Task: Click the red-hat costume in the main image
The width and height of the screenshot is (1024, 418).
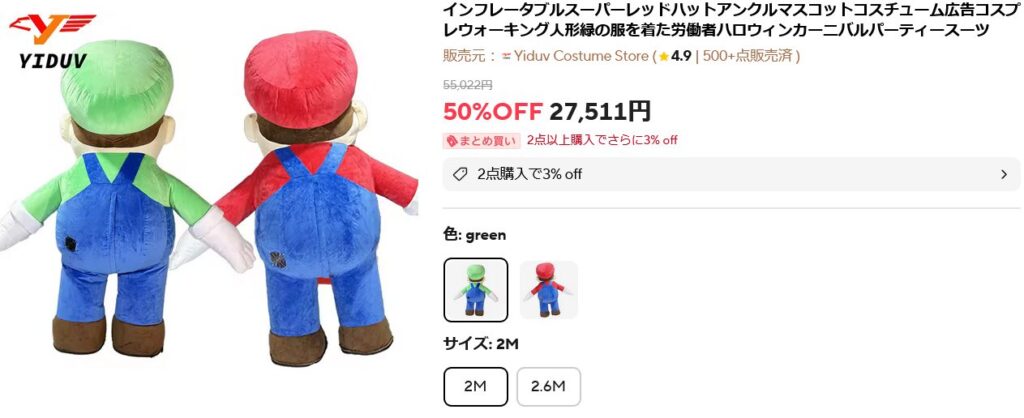Action: tap(313, 196)
